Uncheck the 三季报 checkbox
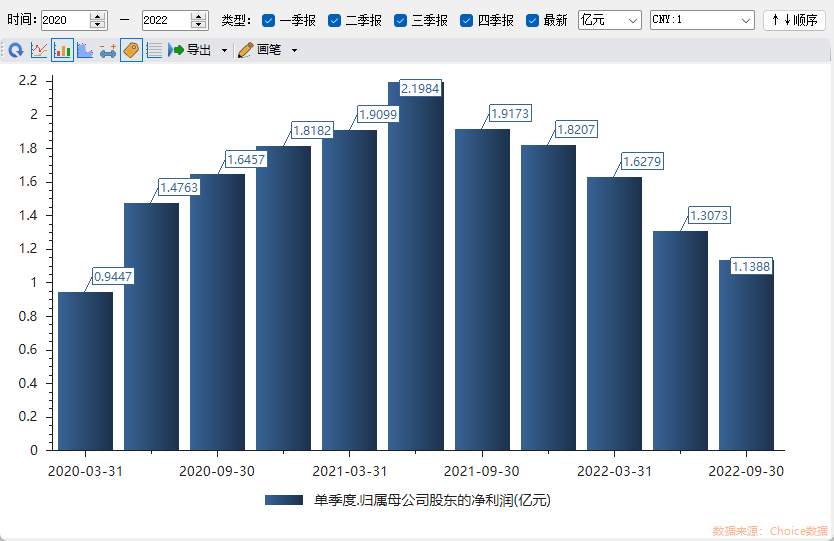 coord(401,20)
